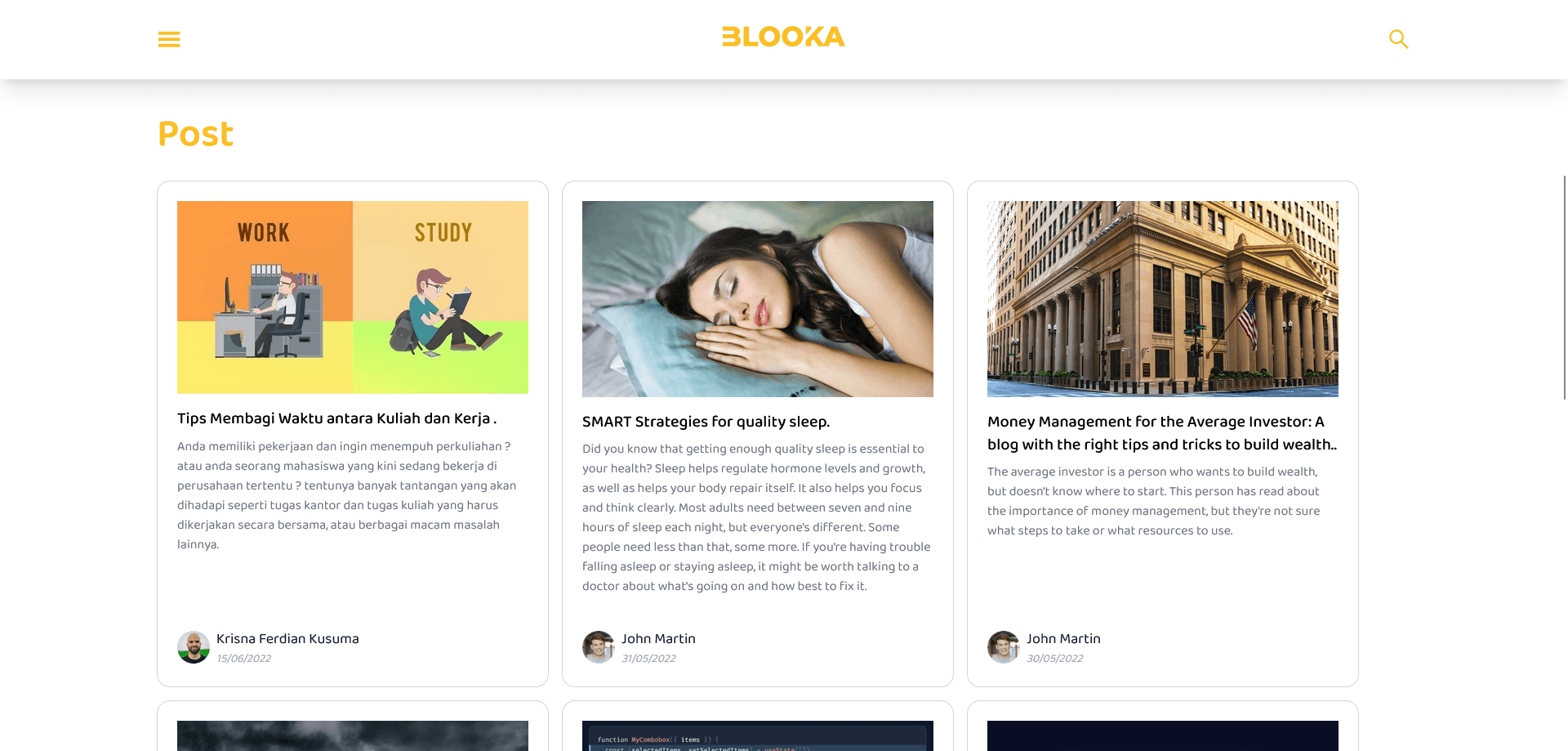Click Krisna Ferdian Kusuma's avatar
This screenshot has height=751, width=1568.
[x=194, y=647]
